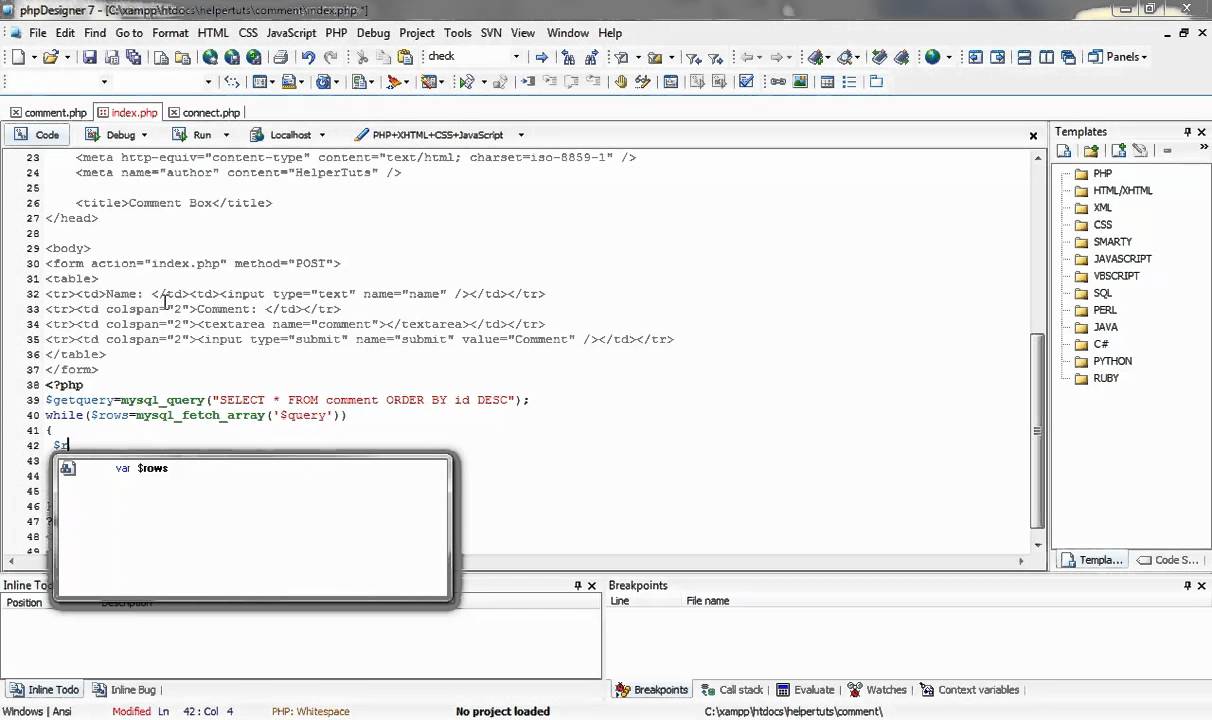
Task: Select the PYTHON templates folder
Action: pyautogui.click(x=1112, y=361)
